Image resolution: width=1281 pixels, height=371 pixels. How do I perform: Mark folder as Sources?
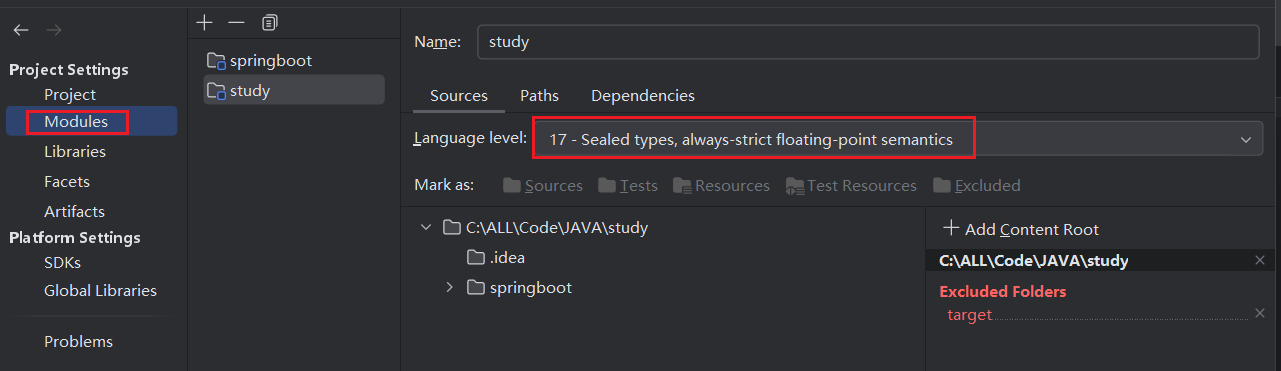point(543,185)
